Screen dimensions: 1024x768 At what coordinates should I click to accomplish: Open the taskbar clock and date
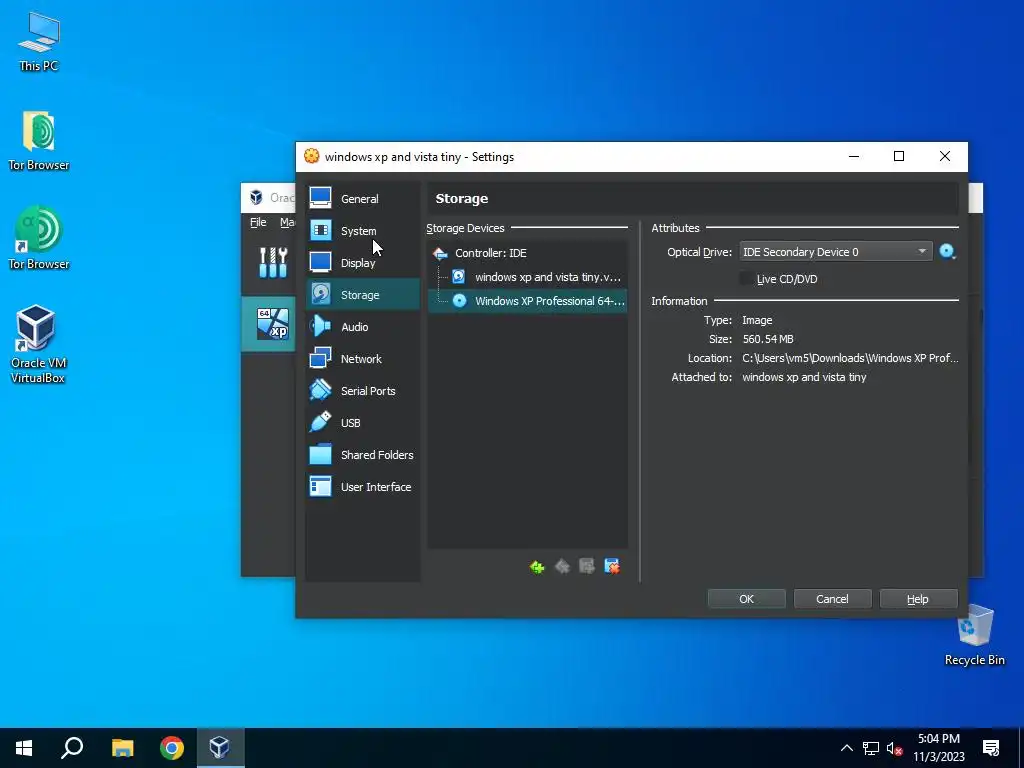coord(938,748)
